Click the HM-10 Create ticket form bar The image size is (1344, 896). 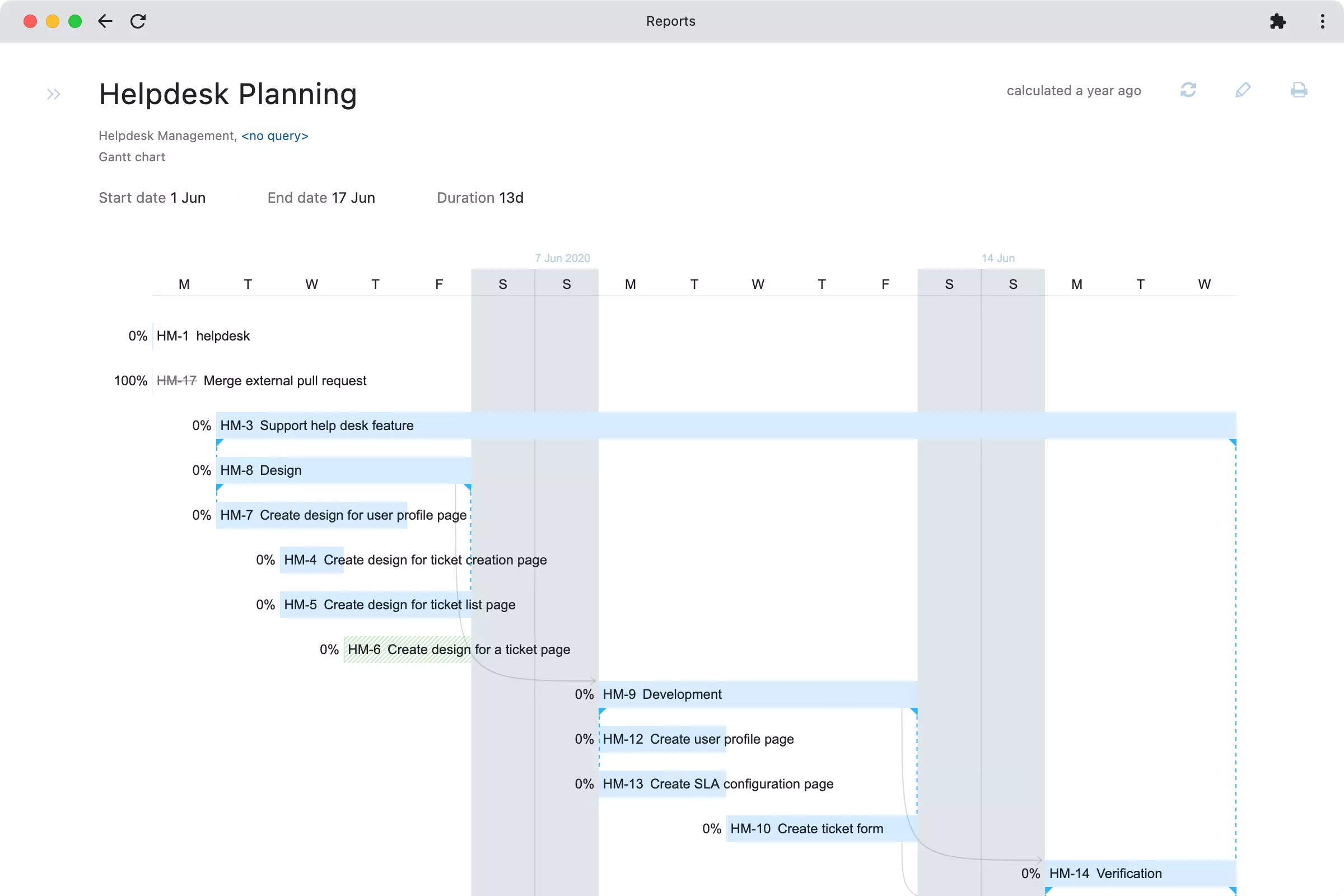[x=820, y=829]
